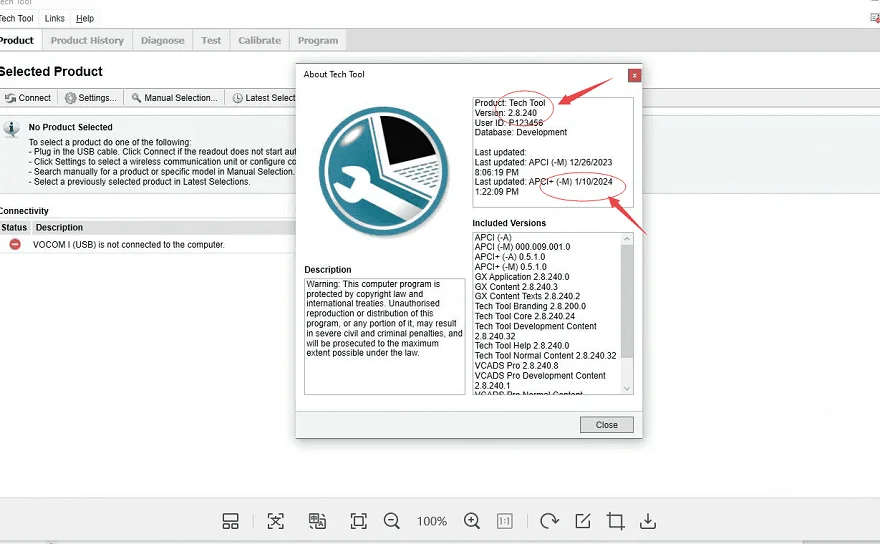
Task: Select GX Content 2.8.240.3 entry
Action: click(x=516, y=287)
